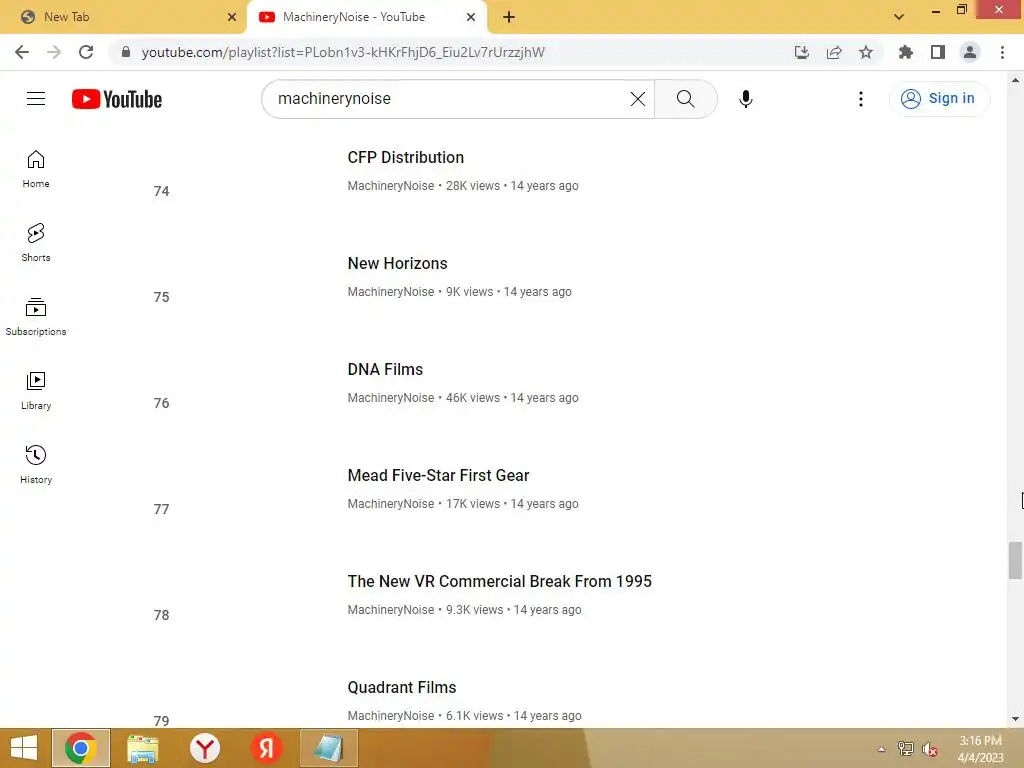Viewport: 1024px width, 768px height.
Task: Open the red Yandex Я taskbar icon
Action: (x=266, y=748)
